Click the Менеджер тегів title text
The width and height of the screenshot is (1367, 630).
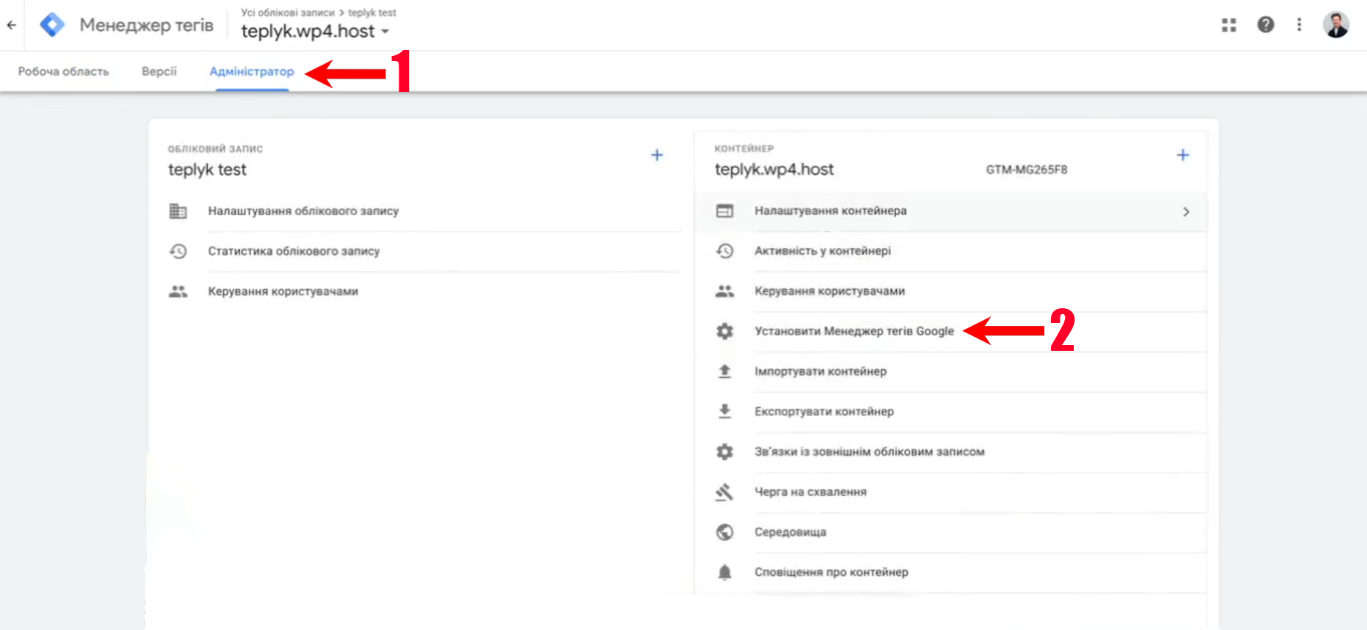pyautogui.click(x=146, y=25)
